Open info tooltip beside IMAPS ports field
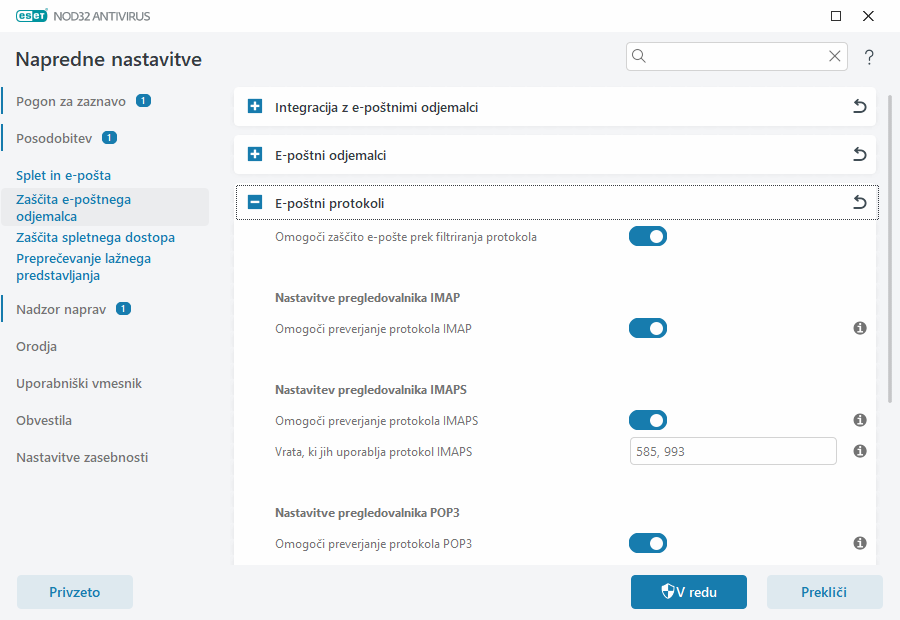The height and width of the screenshot is (620, 900). 859,451
